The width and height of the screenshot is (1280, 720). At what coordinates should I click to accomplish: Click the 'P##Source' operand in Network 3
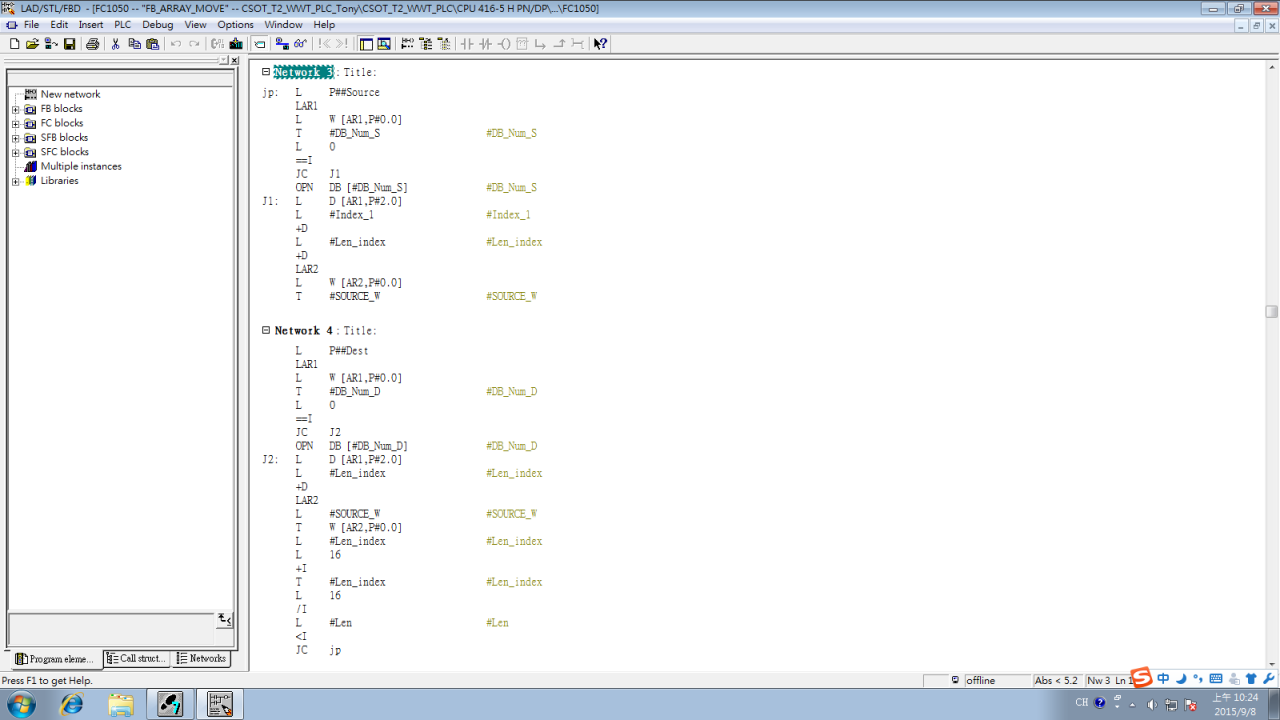click(x=354, y=93)
